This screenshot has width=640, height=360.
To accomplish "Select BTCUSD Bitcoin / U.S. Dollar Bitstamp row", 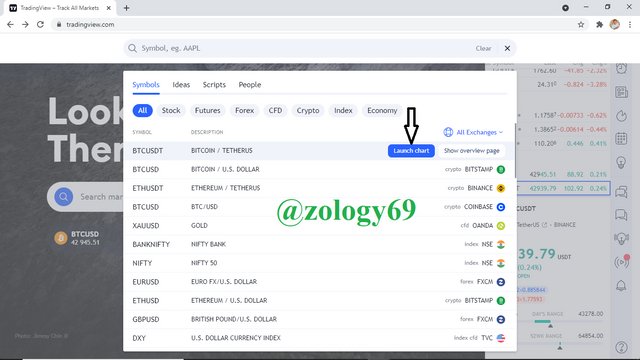I will tap(319, 169).
